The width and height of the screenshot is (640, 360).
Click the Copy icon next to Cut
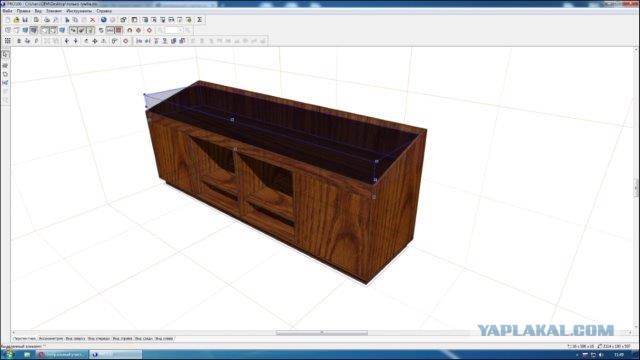pyautogui.click(x=75, y=20)
